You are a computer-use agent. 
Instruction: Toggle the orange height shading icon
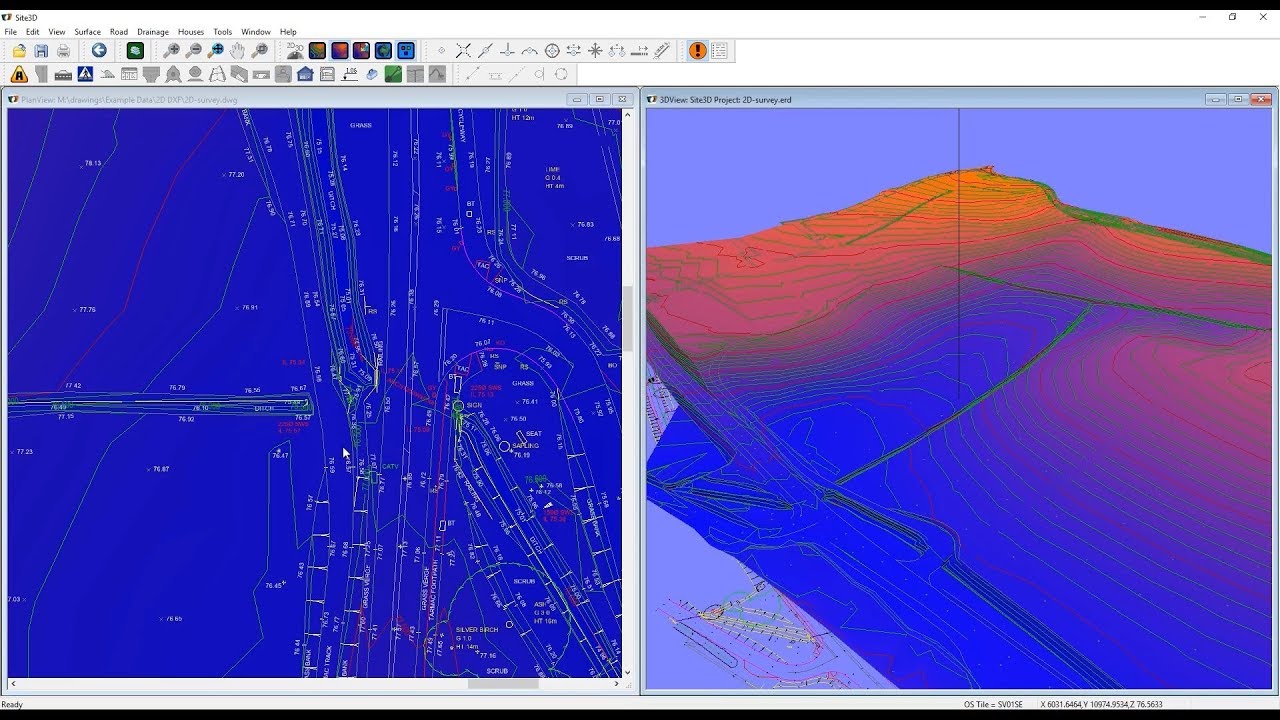[x=339, y=51]
